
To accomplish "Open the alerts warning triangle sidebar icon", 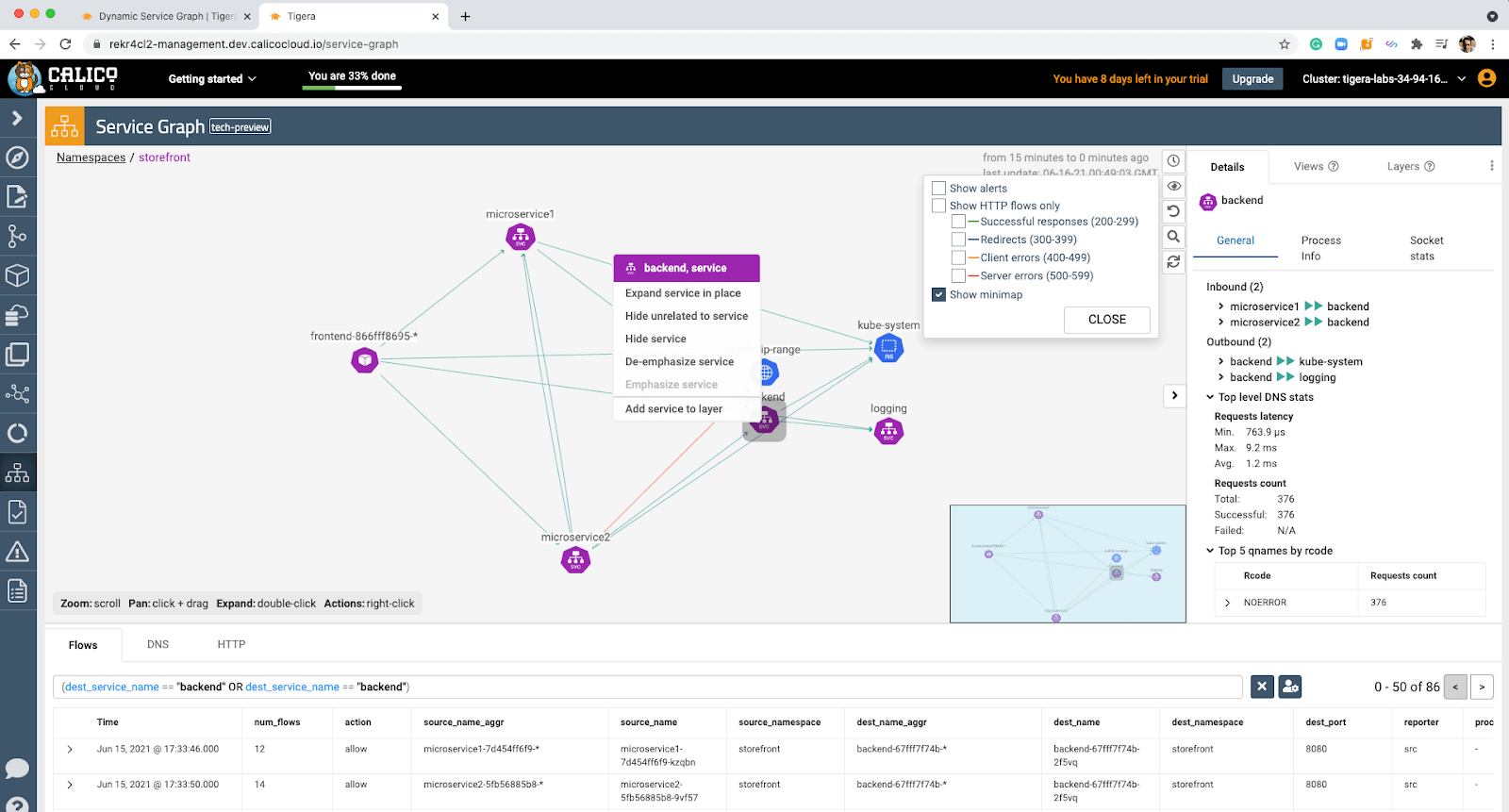I will tap(17, 552).
